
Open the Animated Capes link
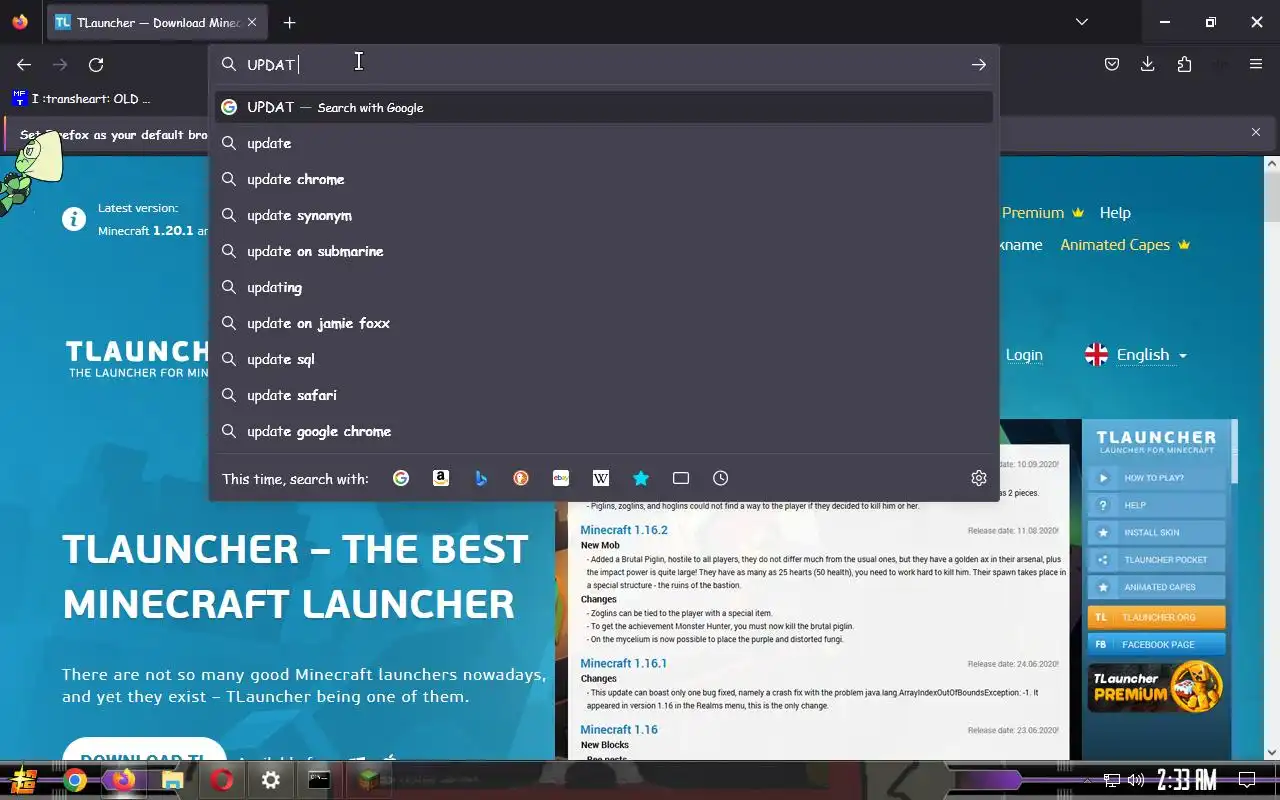1125,244
